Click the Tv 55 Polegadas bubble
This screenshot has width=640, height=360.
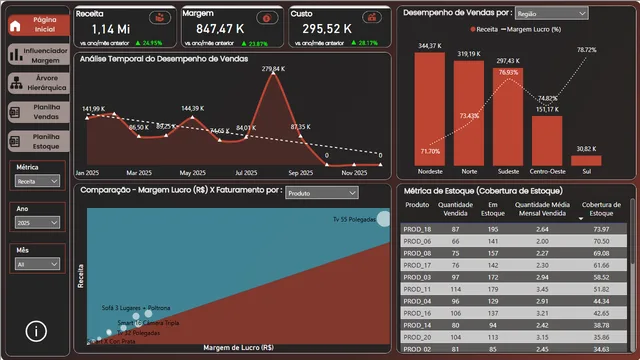pyautogui.click(x=384, y=219)
